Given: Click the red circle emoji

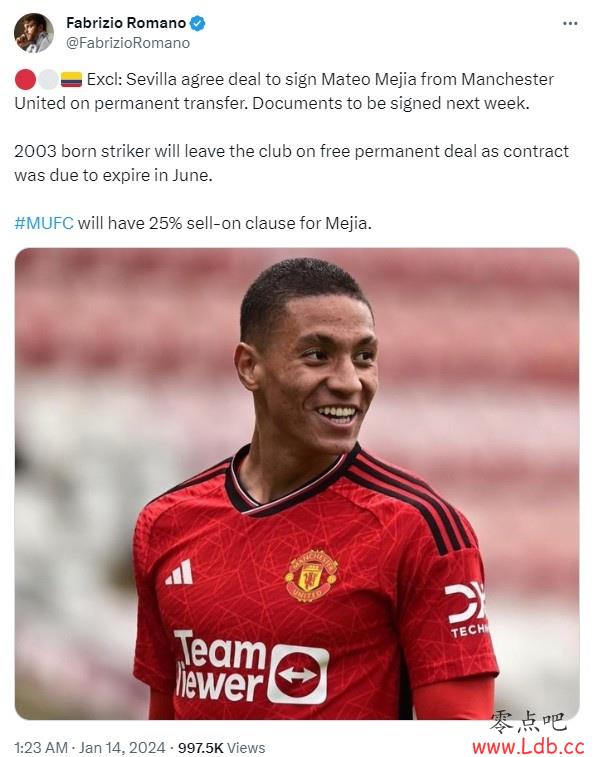Looking at the screenshot, I should click(x=25, y=79).
